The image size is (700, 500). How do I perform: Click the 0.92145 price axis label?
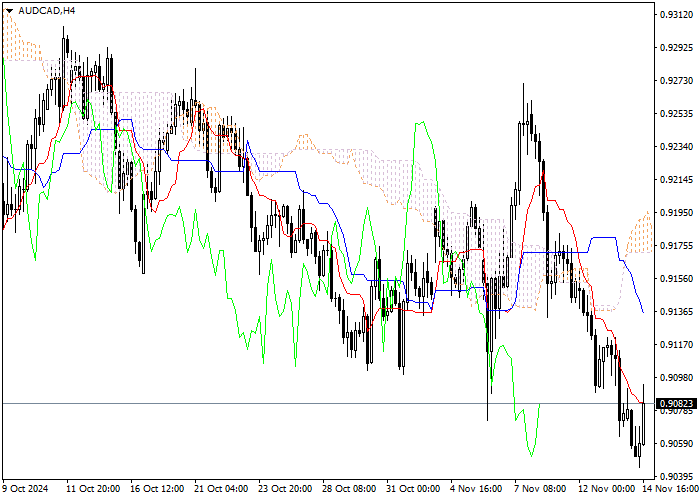click(x=677, y=180)
